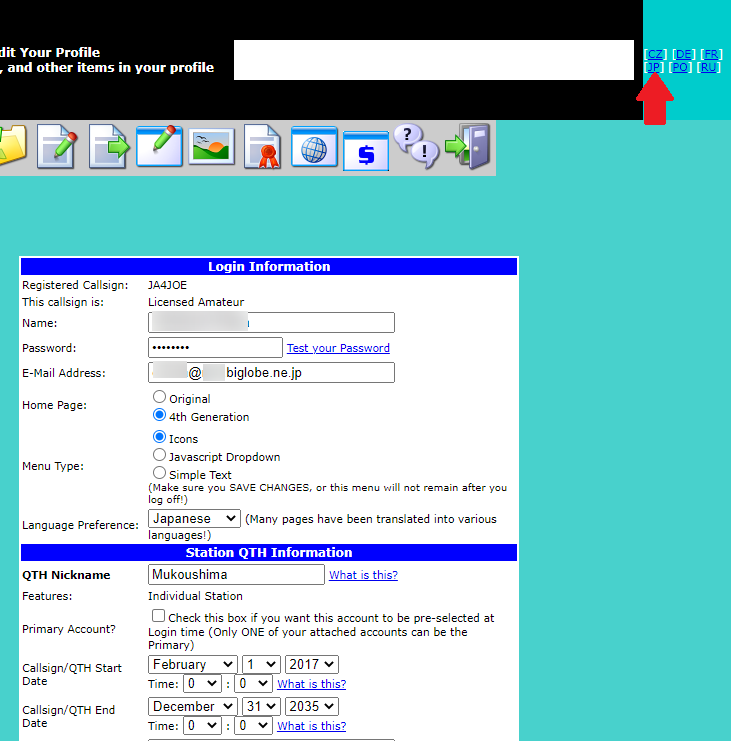Open the end date year dropdown (2035)
The width and height of the screenshot is (731, 741).
311,707
